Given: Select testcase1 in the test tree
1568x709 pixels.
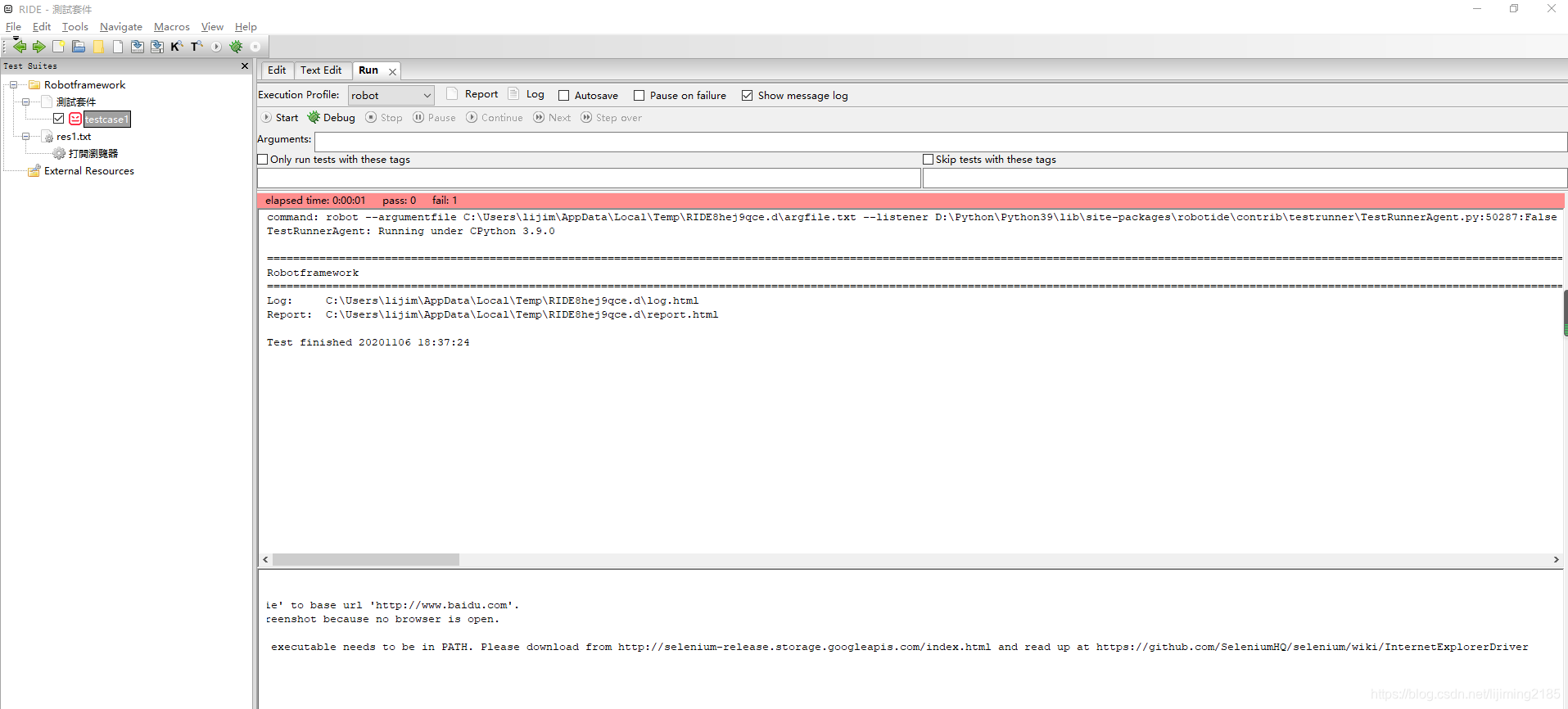Looking at the screenshot, I should (106, 120).
